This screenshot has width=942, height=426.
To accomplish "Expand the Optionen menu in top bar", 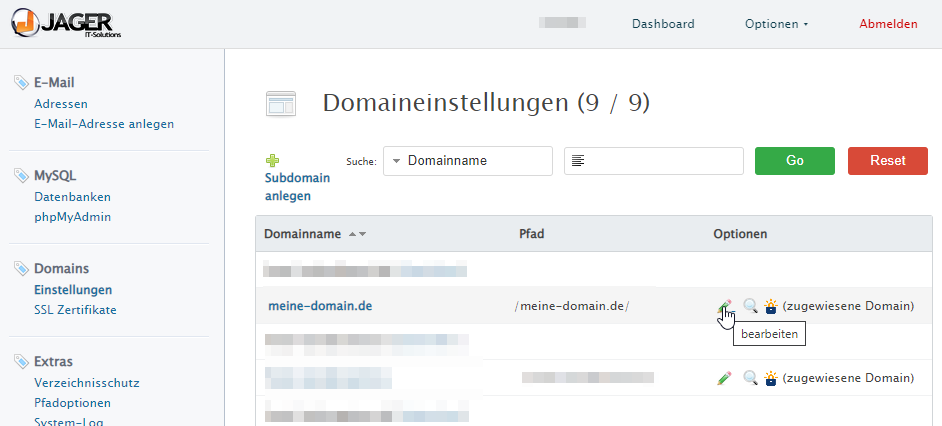I will (x=776, y=24).
